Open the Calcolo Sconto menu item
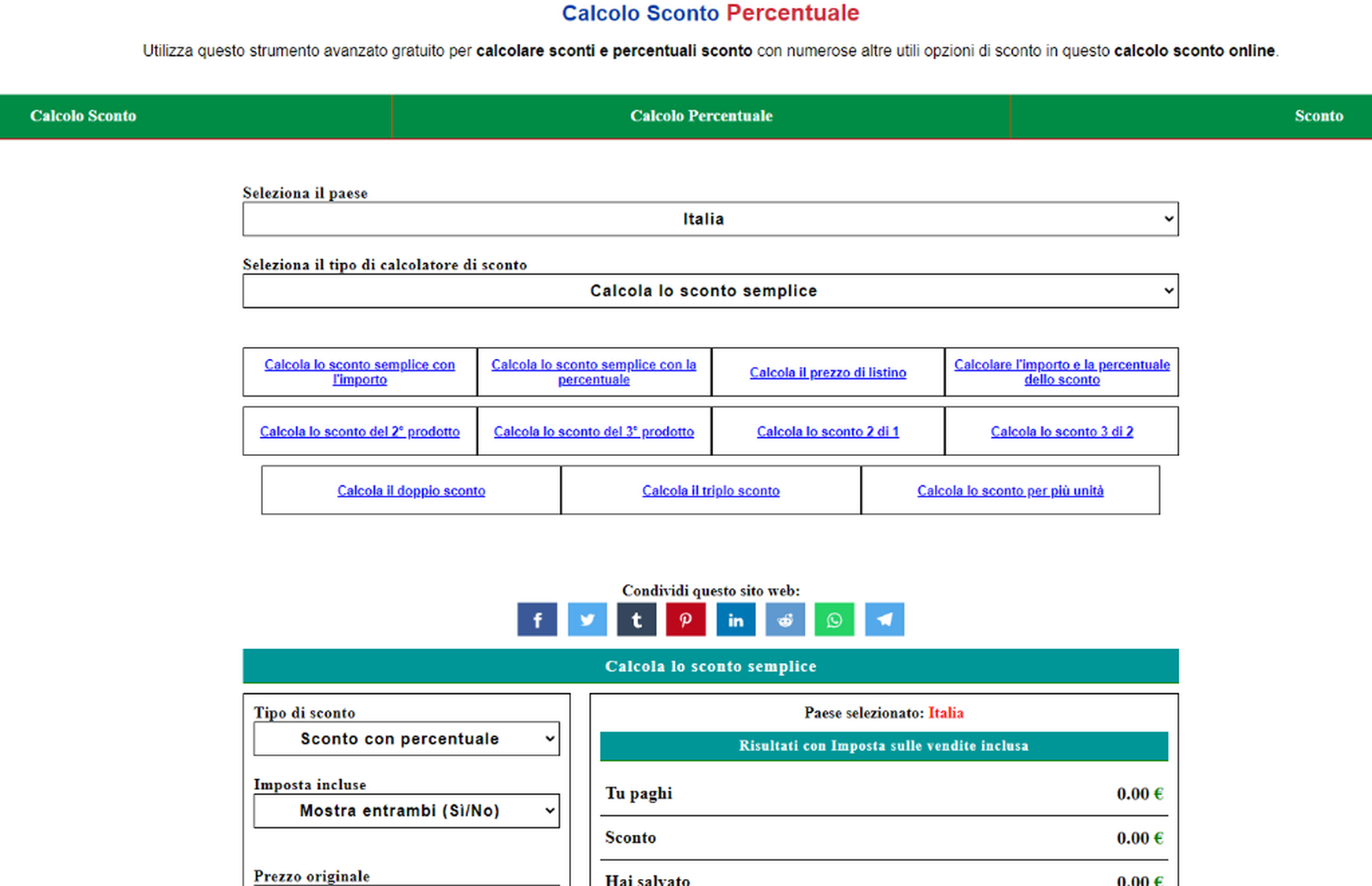This screenshot has width=1372, height=886. (x=83, y=116)
